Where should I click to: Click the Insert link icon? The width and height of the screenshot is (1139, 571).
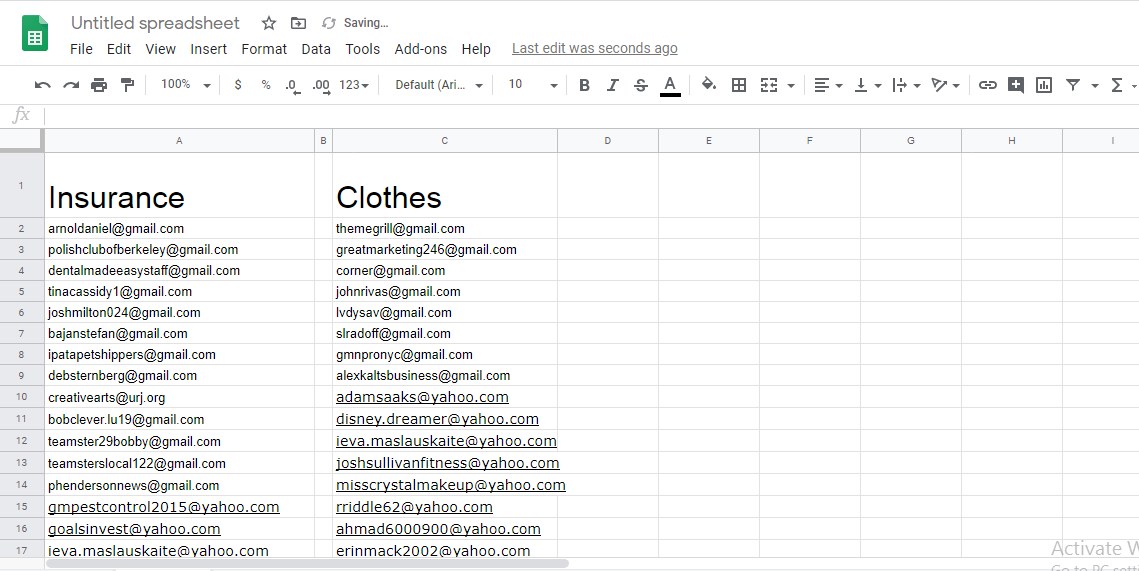point(987,86)
